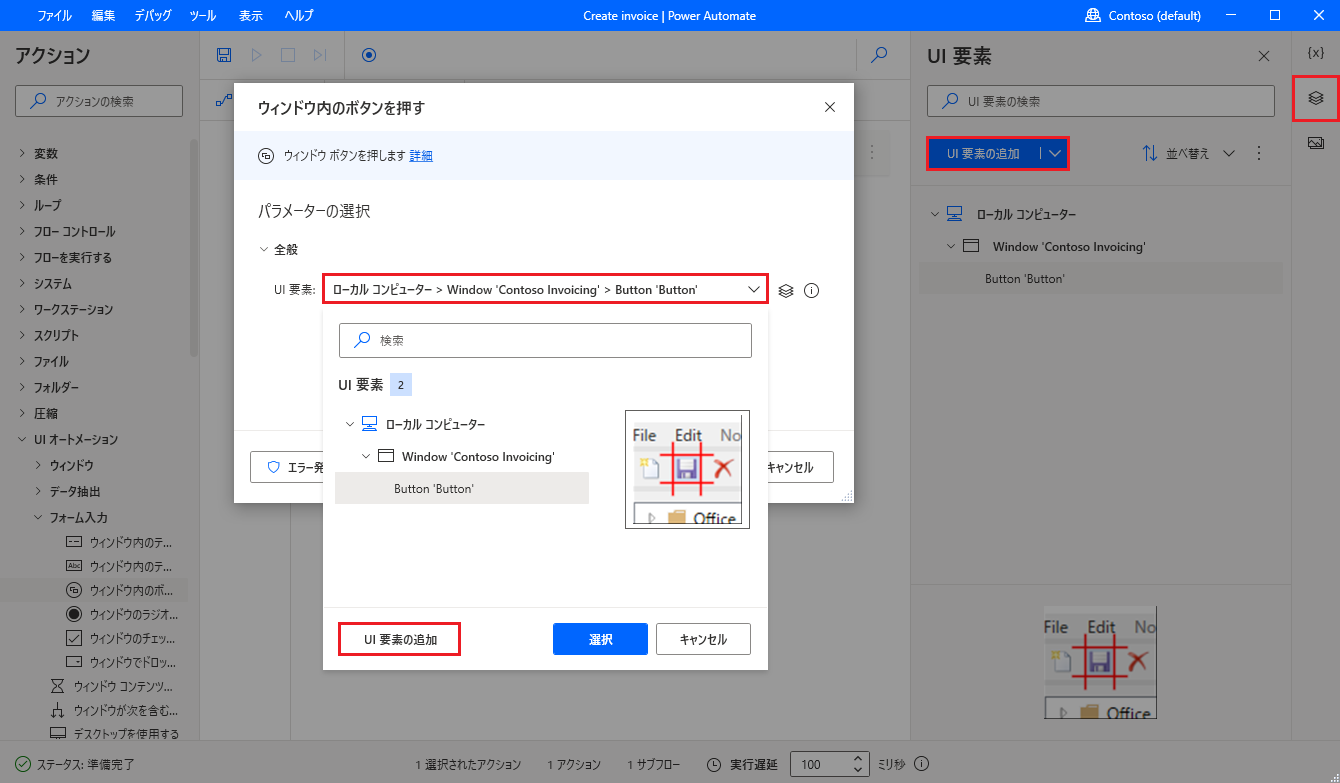1340x783 pixels.
Task: Collapse Window 'Contoso Invoicing' in side pane
Action: tap(951, 246)
